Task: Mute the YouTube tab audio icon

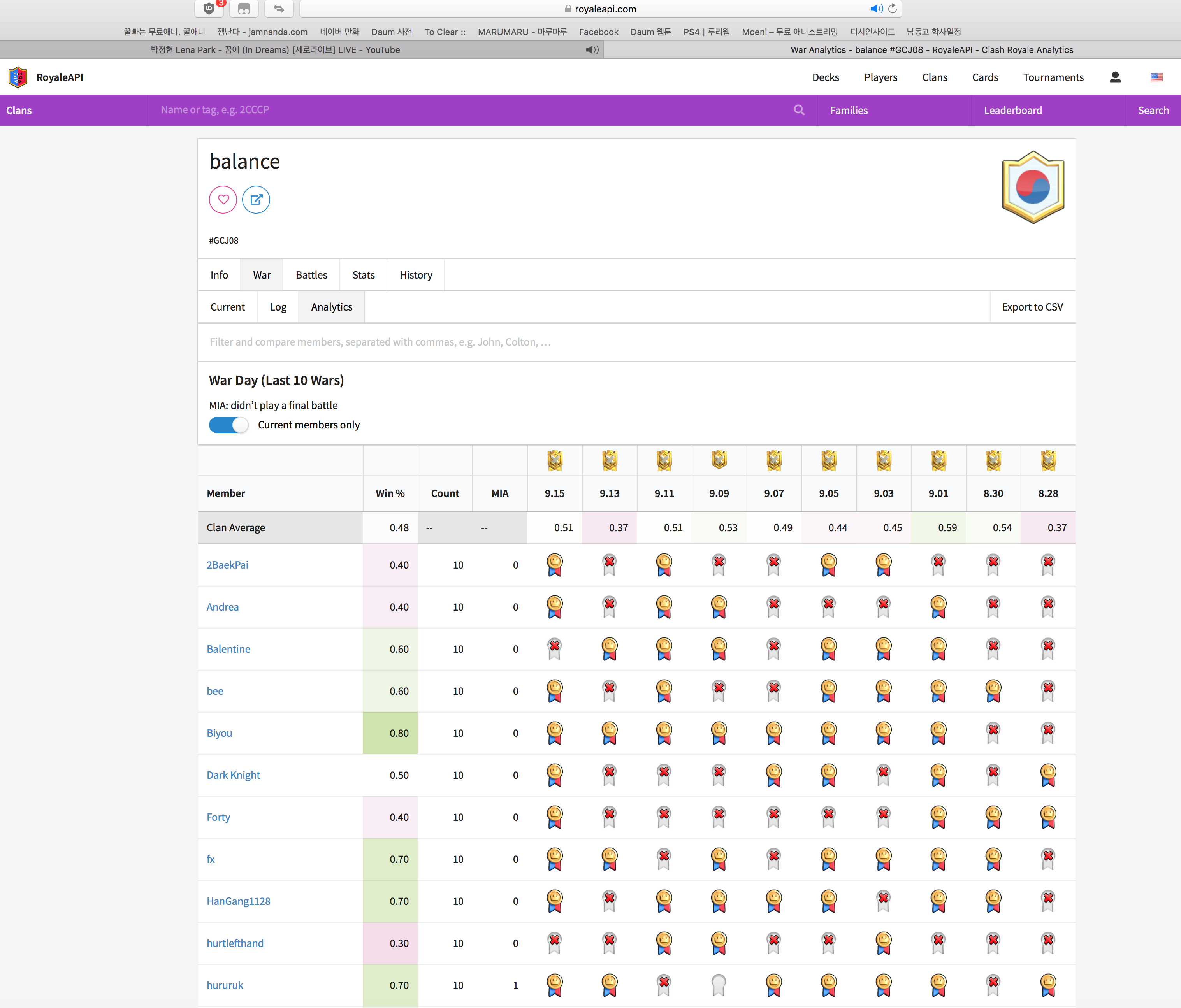Action: [592, 49]
